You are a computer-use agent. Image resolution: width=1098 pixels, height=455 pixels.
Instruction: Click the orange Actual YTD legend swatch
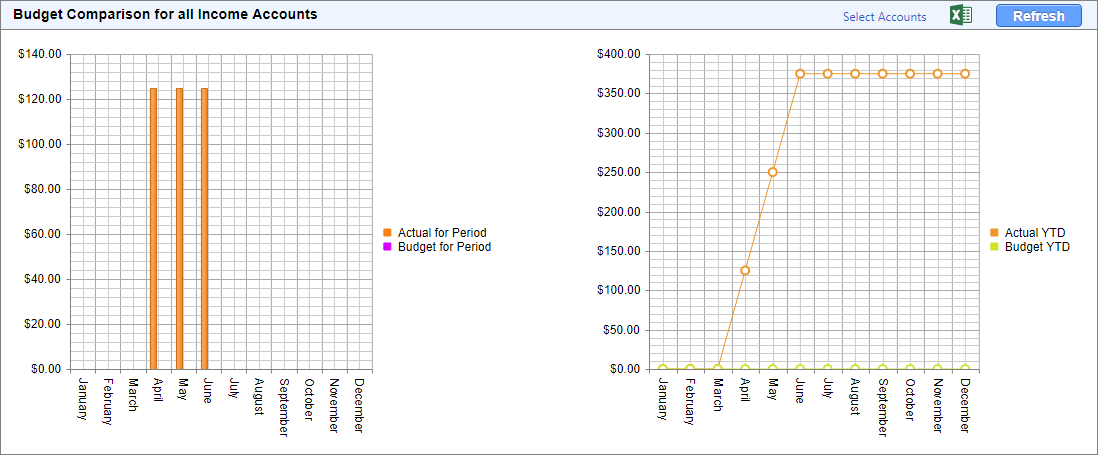click(x=994, y=233)
